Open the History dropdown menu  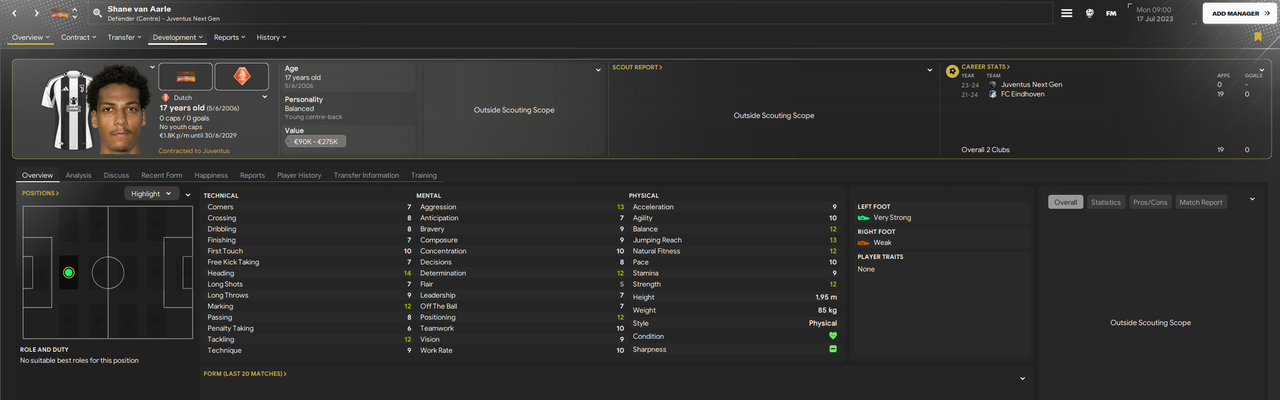(x=272, y=37)
